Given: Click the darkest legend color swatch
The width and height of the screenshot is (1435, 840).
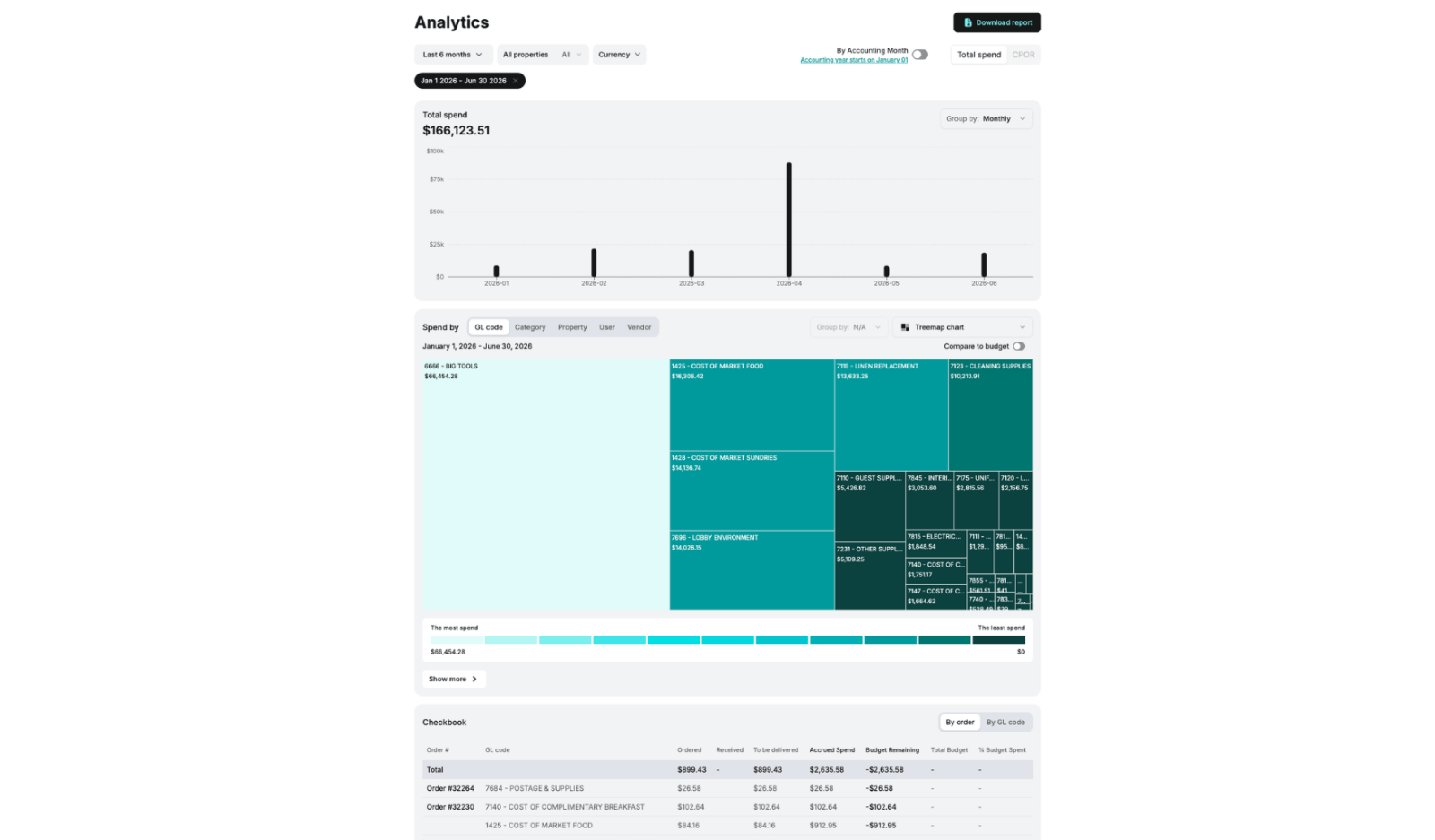Looking at the screenshot, I should point(998,640).
